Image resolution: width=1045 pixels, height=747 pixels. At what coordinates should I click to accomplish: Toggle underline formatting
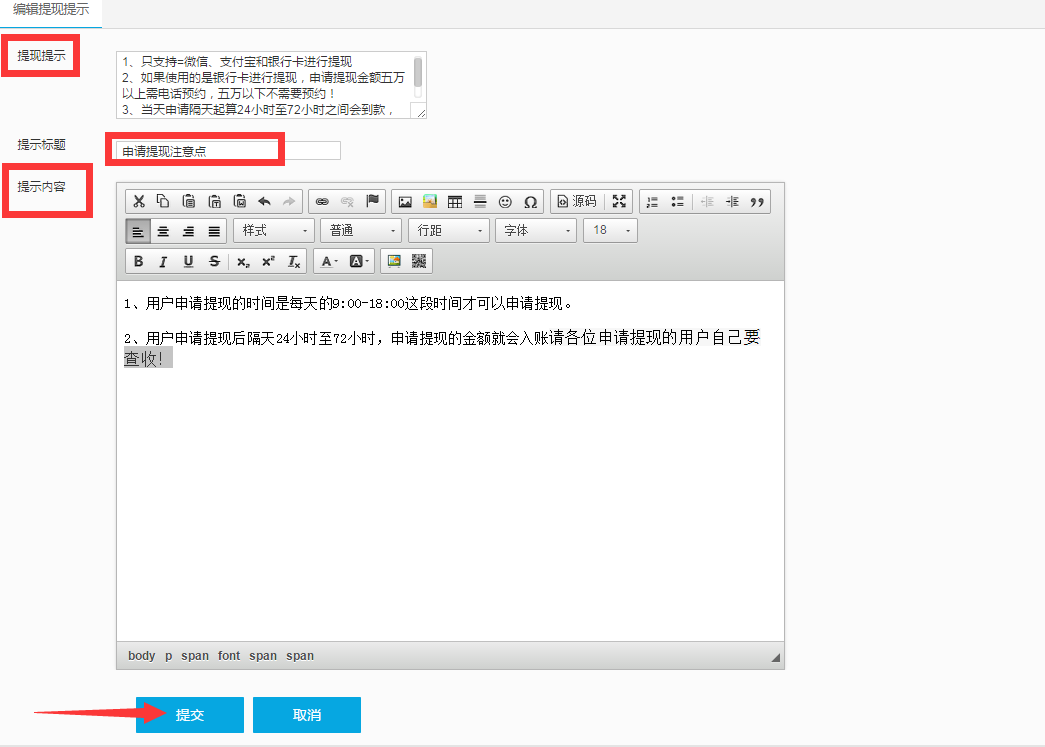click(188, 261)
